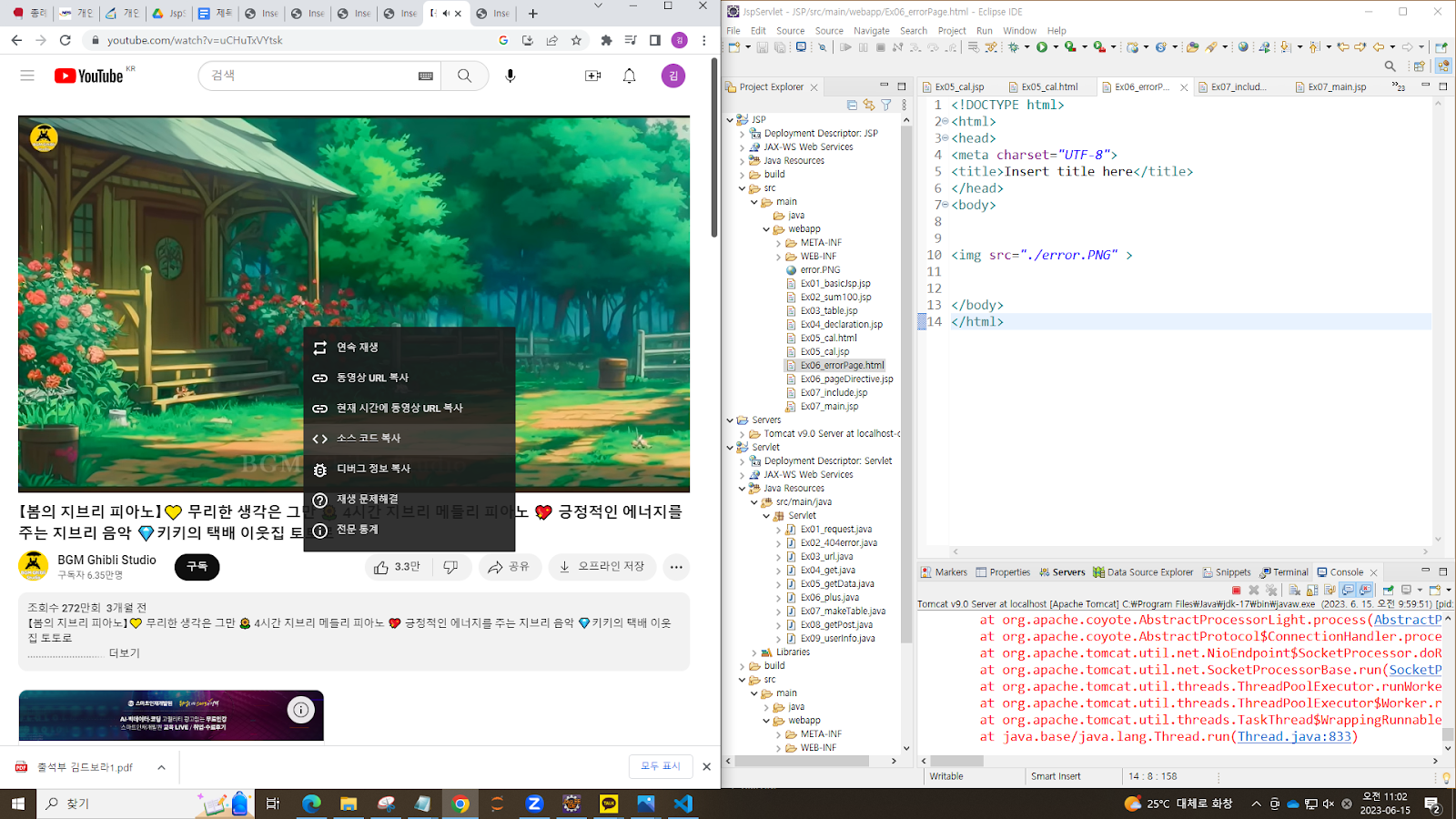The width and height of the screenshot is (1456, 819).
Task: Open Project Explorer filter funnel icon
Action: click(885, 106)
